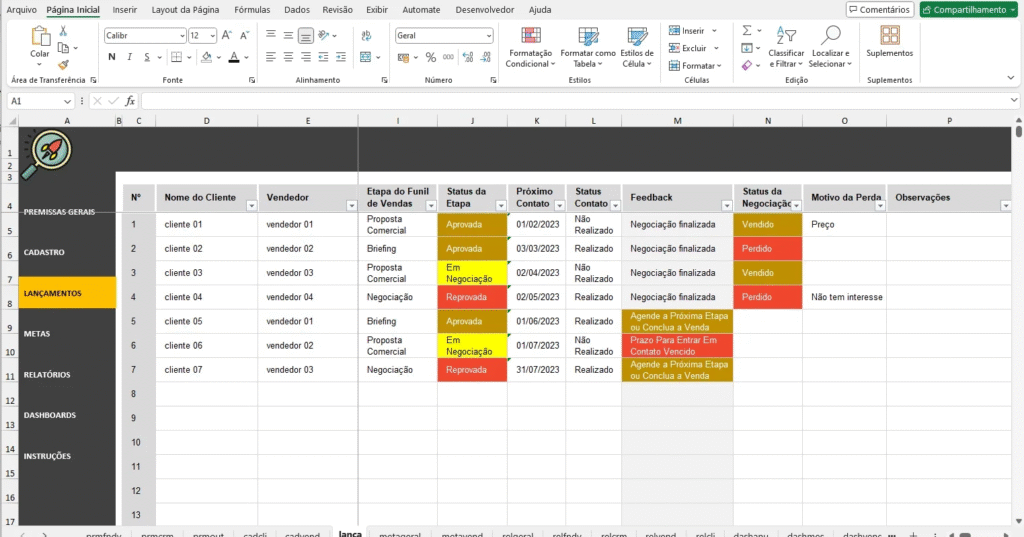The width and height of the screenshot is (1024, 537).
Task: Open Localizar e Selecionar magnifier
Action: tap(830, 47)
